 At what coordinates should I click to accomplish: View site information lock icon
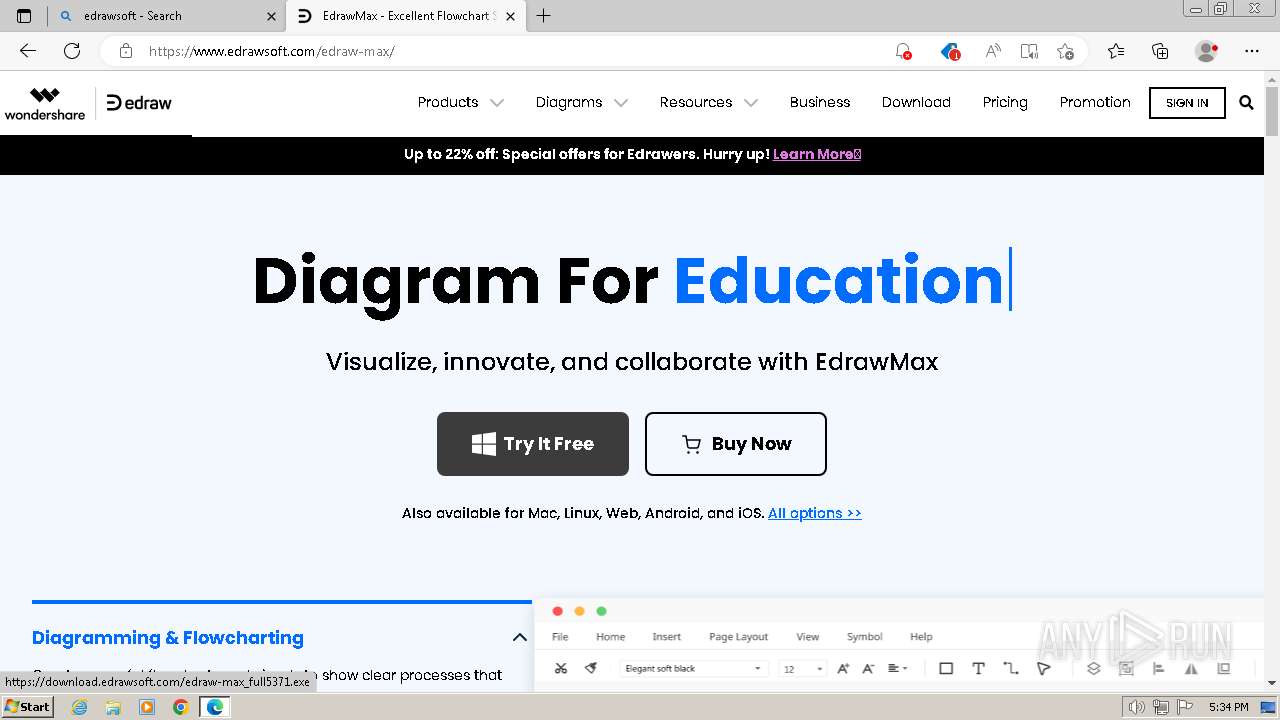click(x=126, y=51)
